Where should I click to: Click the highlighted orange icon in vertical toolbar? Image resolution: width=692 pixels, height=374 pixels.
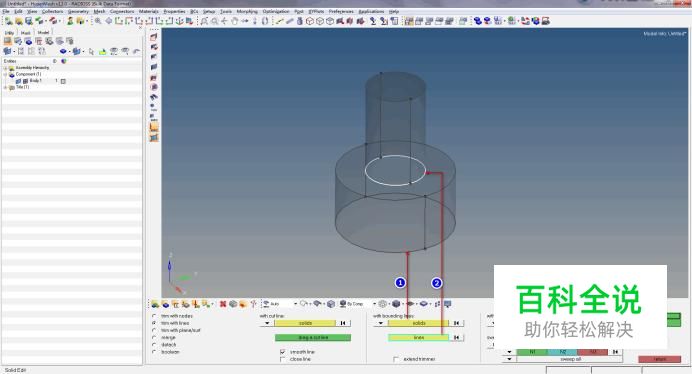point(154,128)
